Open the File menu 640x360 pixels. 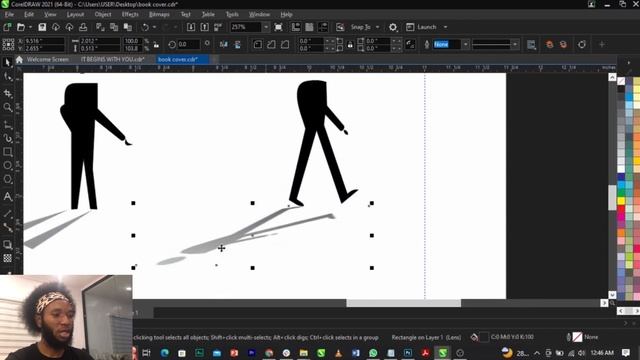pos(9,14)
